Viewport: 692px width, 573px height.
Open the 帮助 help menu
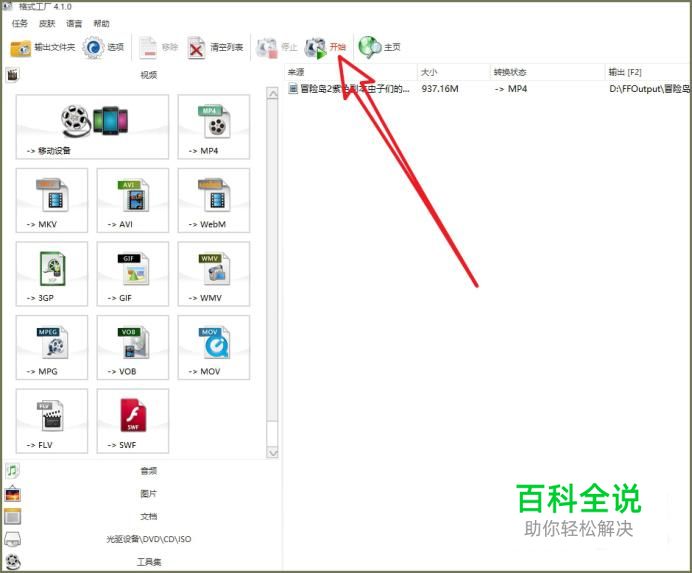tap(102, 23)
